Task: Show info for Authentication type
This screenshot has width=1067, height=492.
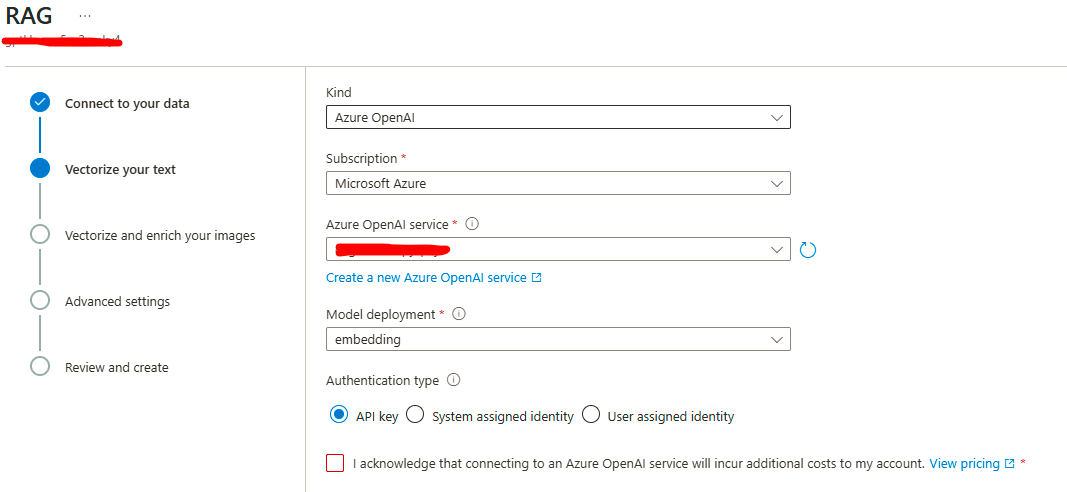Action: 454,380
